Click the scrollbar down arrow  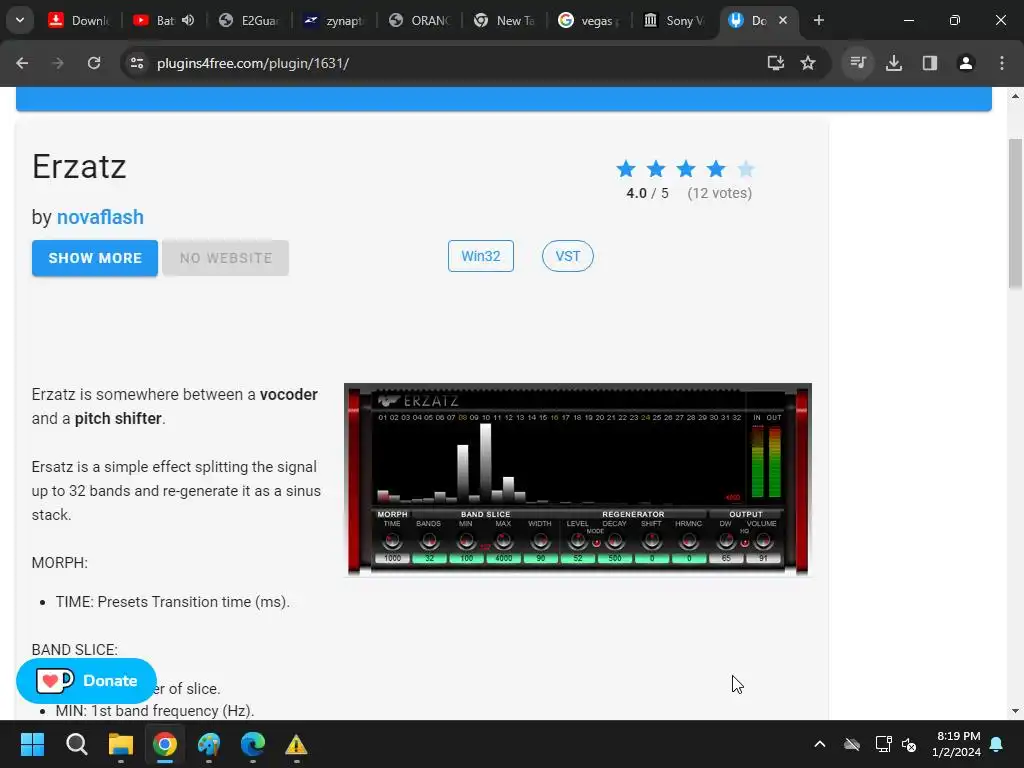click(1015, 711)
